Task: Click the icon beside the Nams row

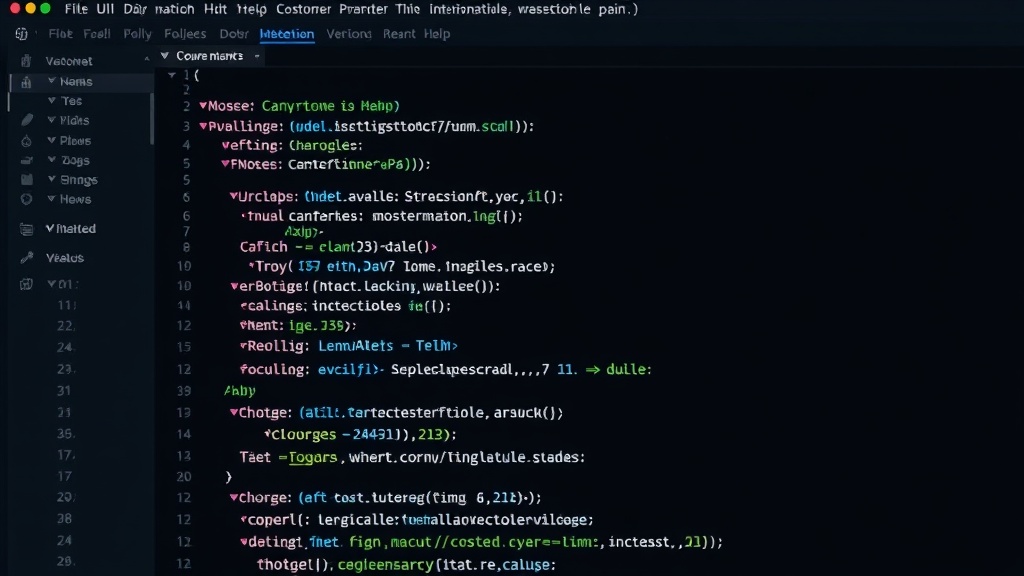Action: coord(26,82)
